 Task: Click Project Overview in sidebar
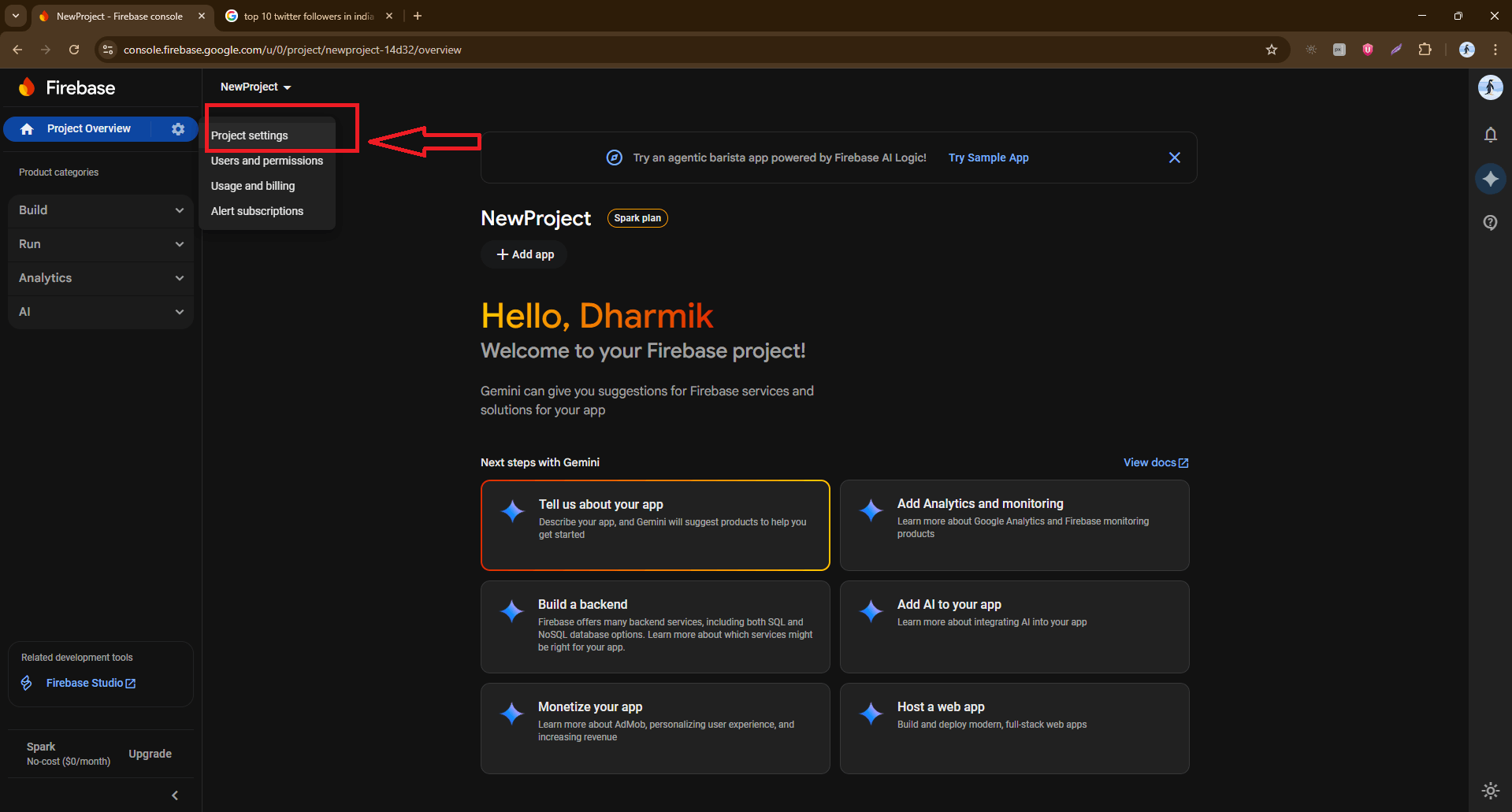pyautogui.click(x=88, y=128)
